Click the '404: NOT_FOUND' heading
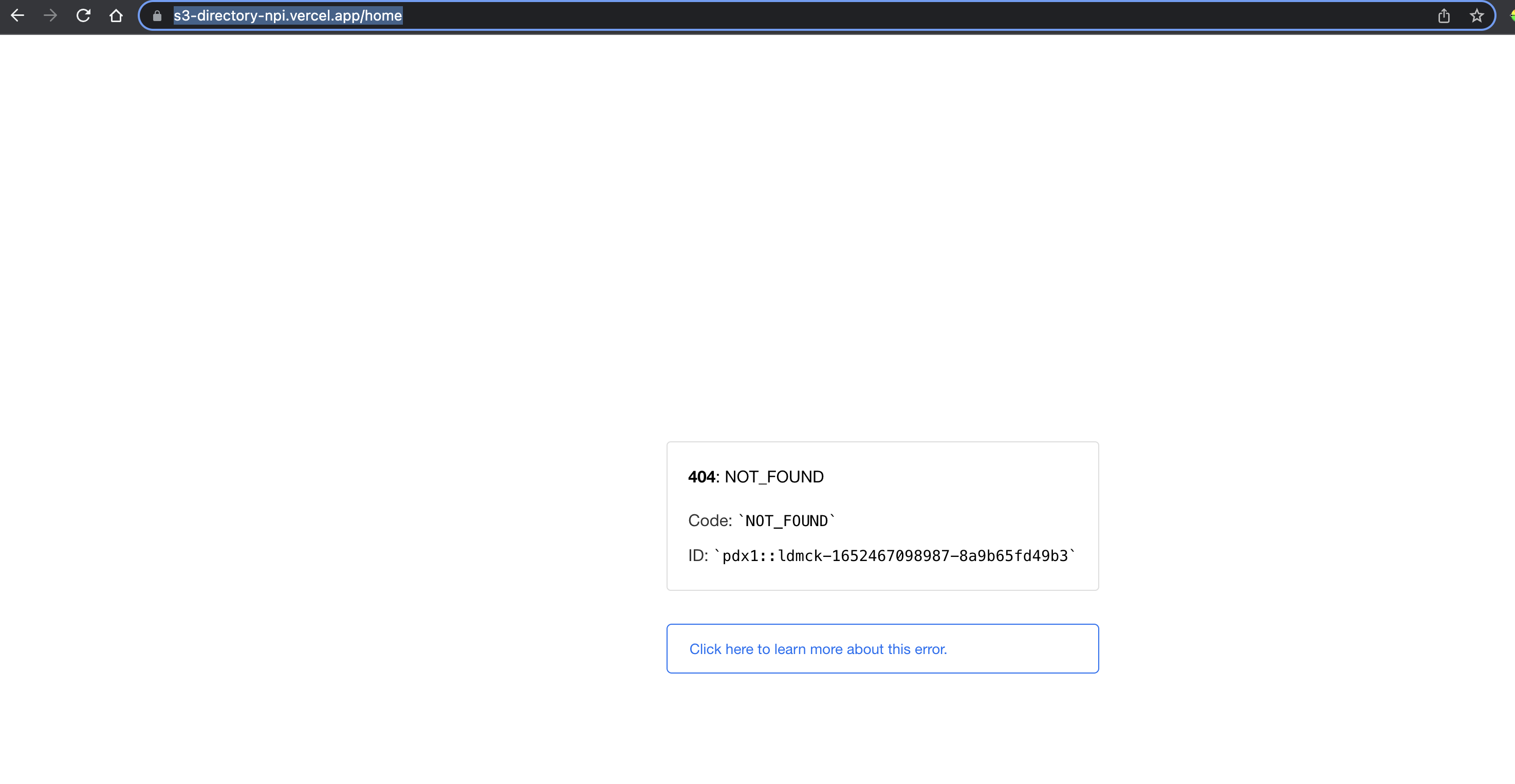 756,476
